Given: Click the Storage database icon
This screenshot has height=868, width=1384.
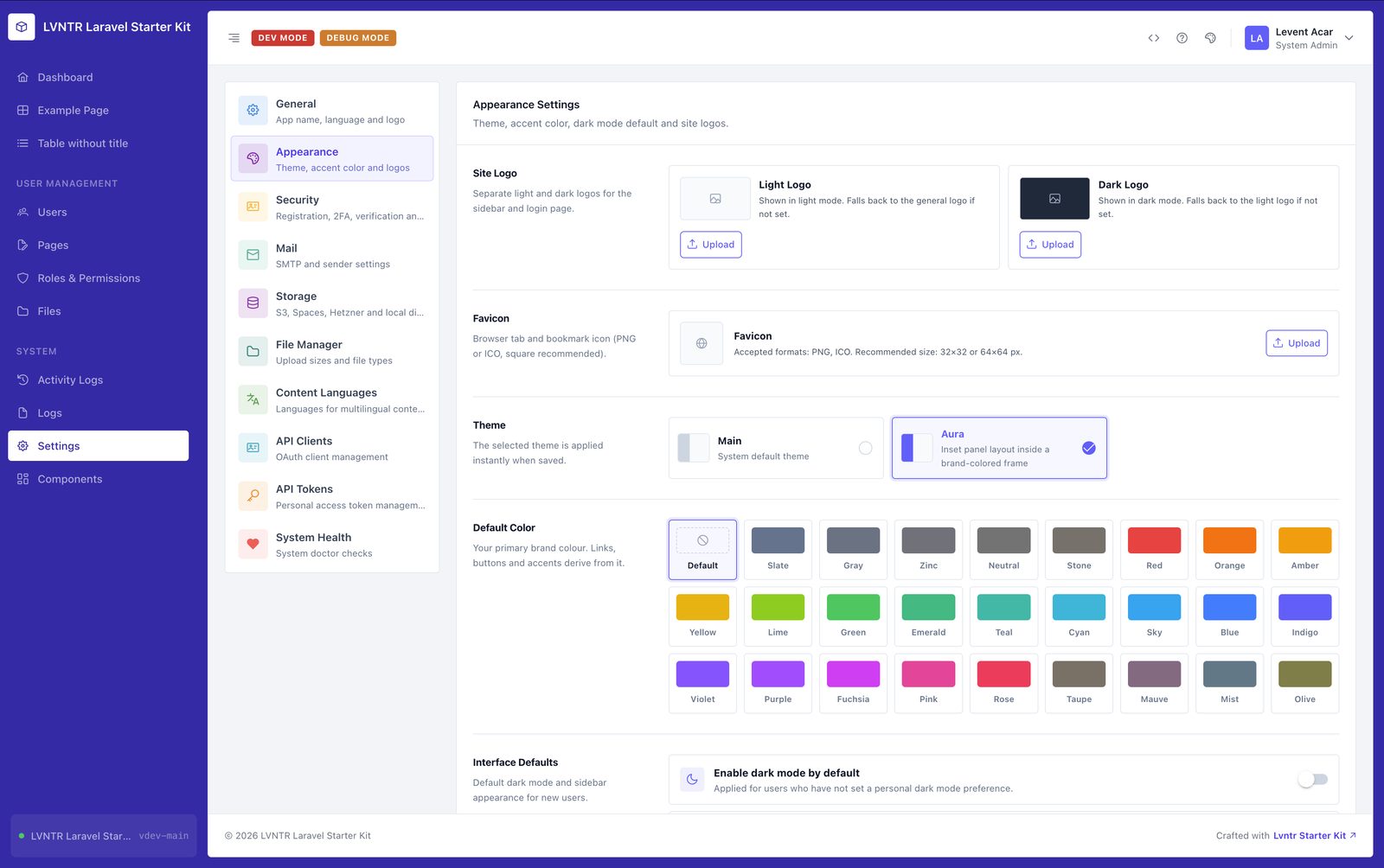Looking at the screenshot, I should pos(253,303).
